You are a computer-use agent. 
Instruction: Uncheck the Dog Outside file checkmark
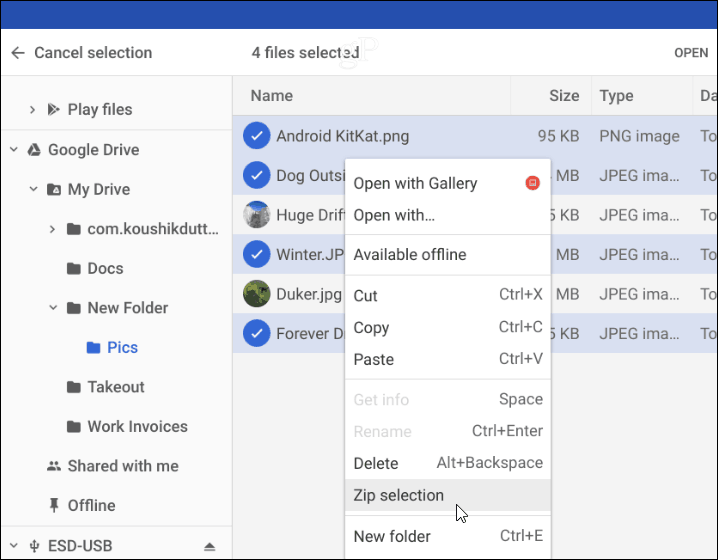[x=256, y=175]
